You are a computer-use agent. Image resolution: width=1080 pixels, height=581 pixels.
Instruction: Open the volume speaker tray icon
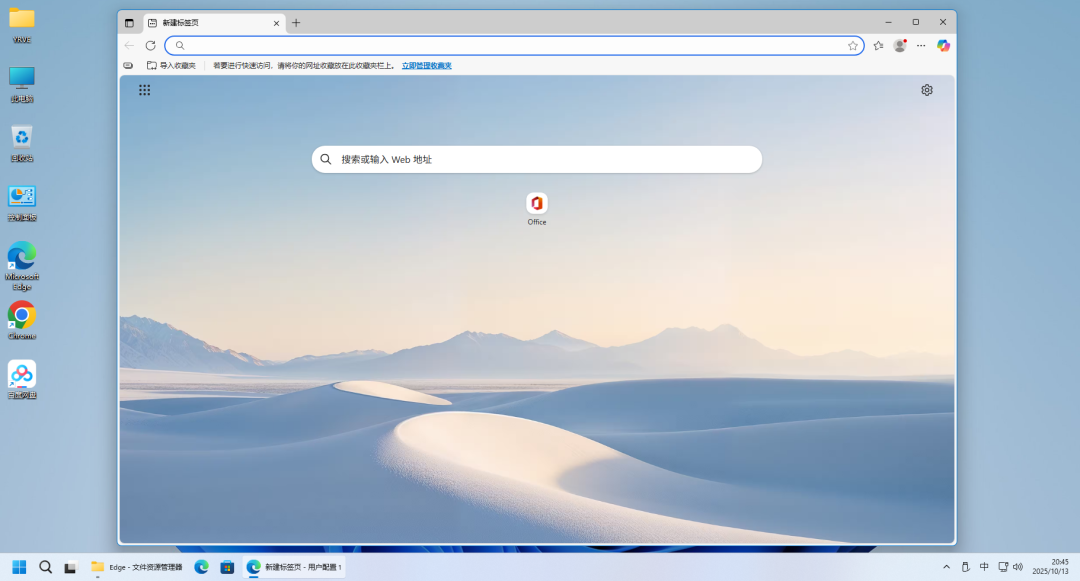(1018, 567)
